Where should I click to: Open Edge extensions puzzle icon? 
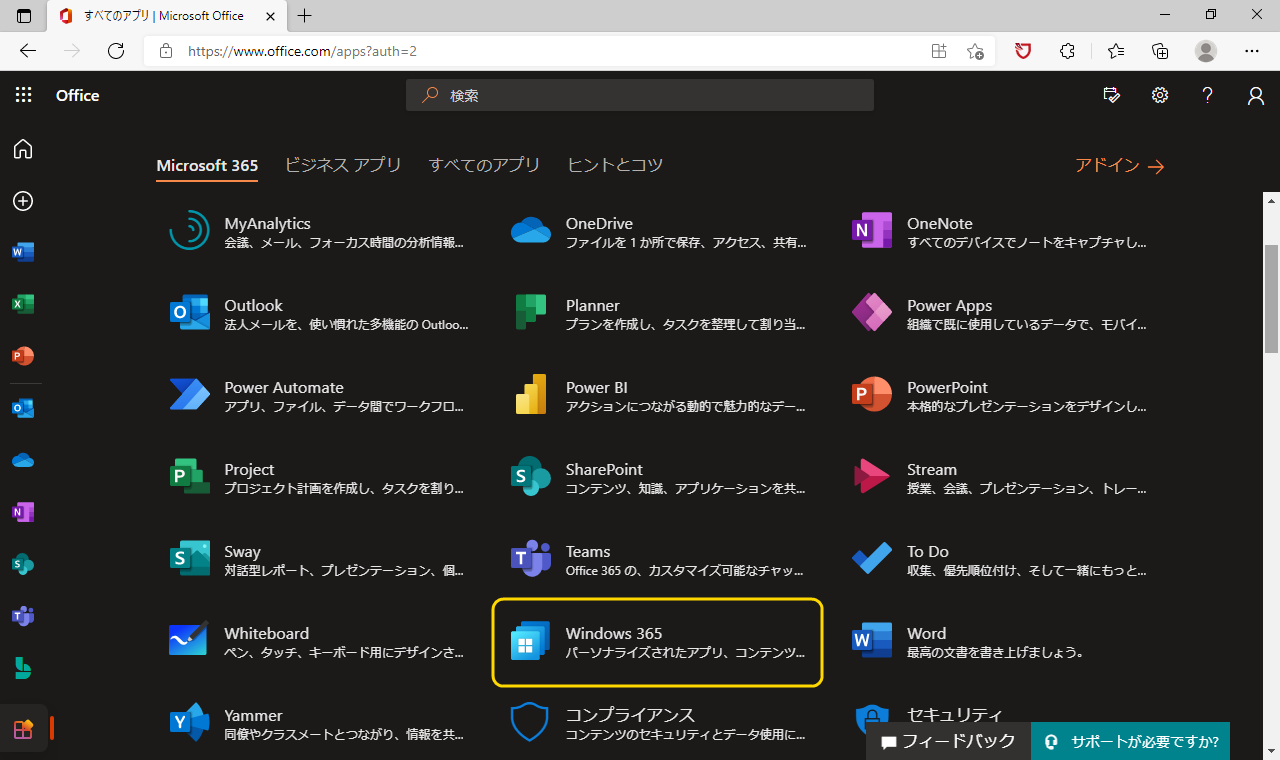coord(1067,51)
